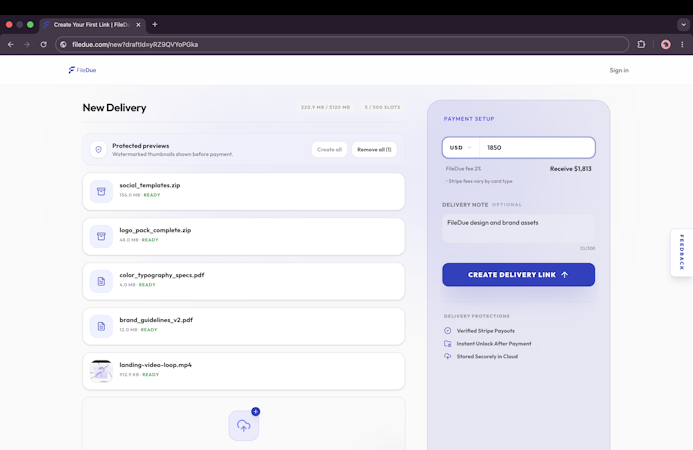The image size is (693, 450).
Task: Open the Chrome profile avatar
Action: (666, 44)
